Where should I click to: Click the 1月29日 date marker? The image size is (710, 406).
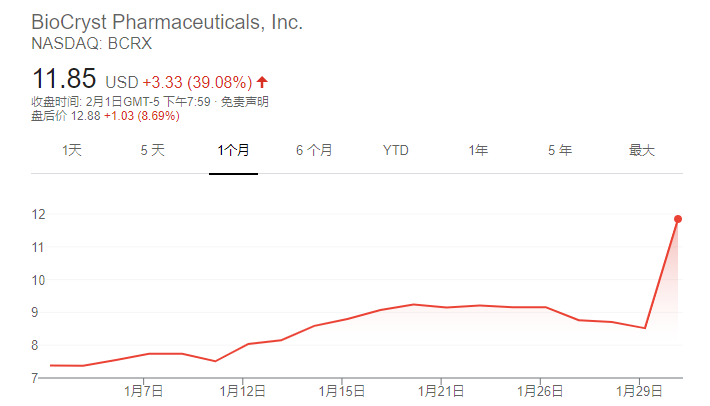click(636, 389)
